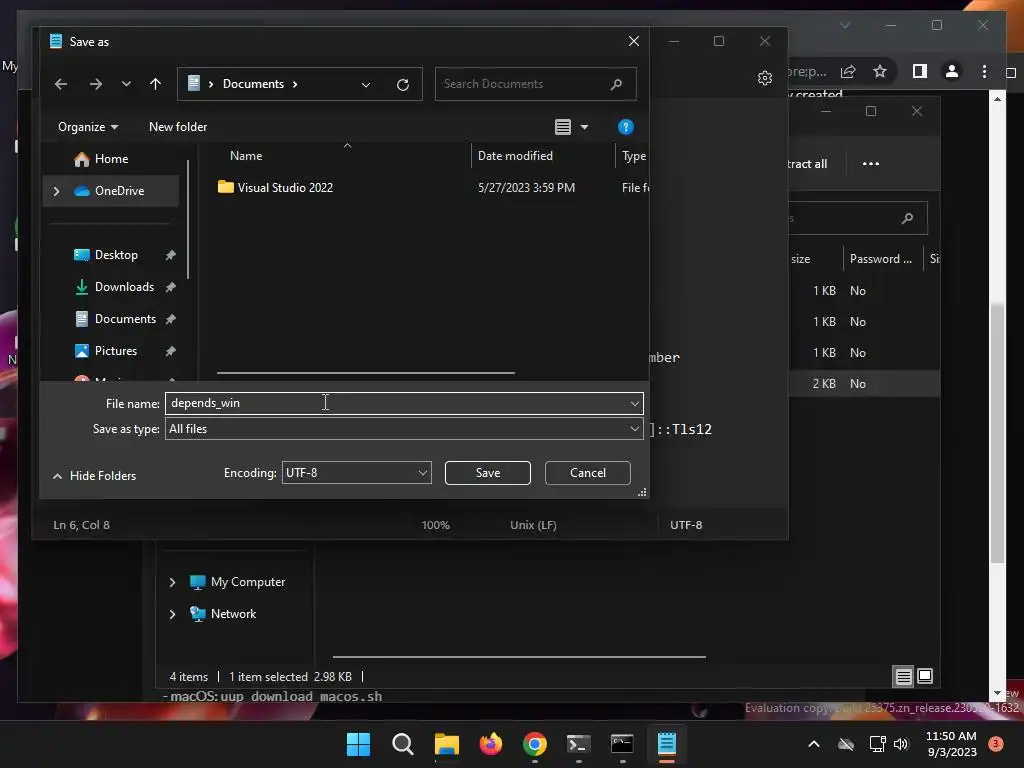Click the search icon in archive window
Viewport: 1024px width, 768px height.
pyautogui.click(x=907, y=218)
